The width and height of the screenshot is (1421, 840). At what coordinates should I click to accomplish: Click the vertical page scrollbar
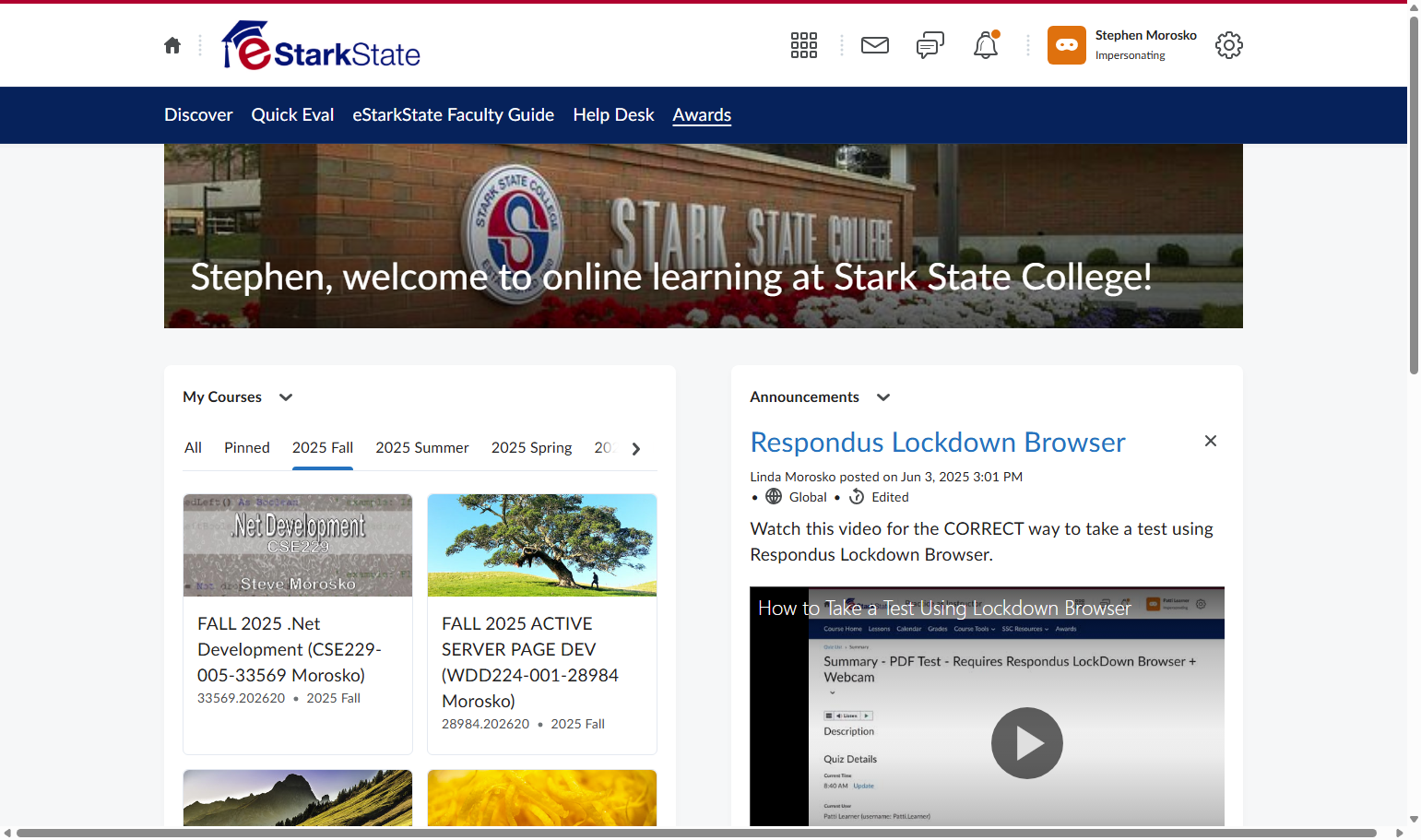[x=1414, y=194]
